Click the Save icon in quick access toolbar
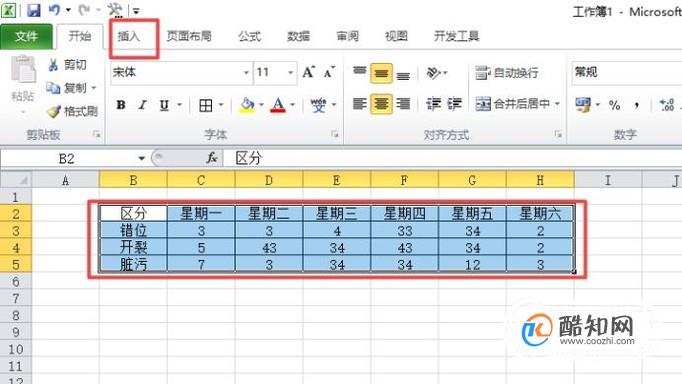This screenshot has height=384, width=682. [x=33, y=10]
